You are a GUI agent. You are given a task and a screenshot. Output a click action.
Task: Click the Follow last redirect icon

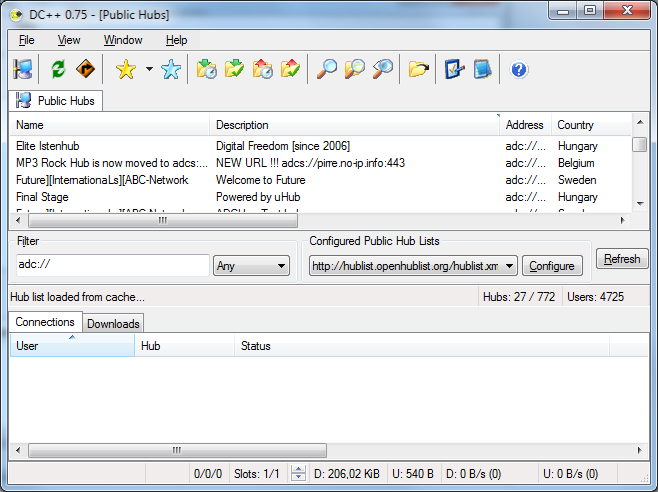click(86, 69)
